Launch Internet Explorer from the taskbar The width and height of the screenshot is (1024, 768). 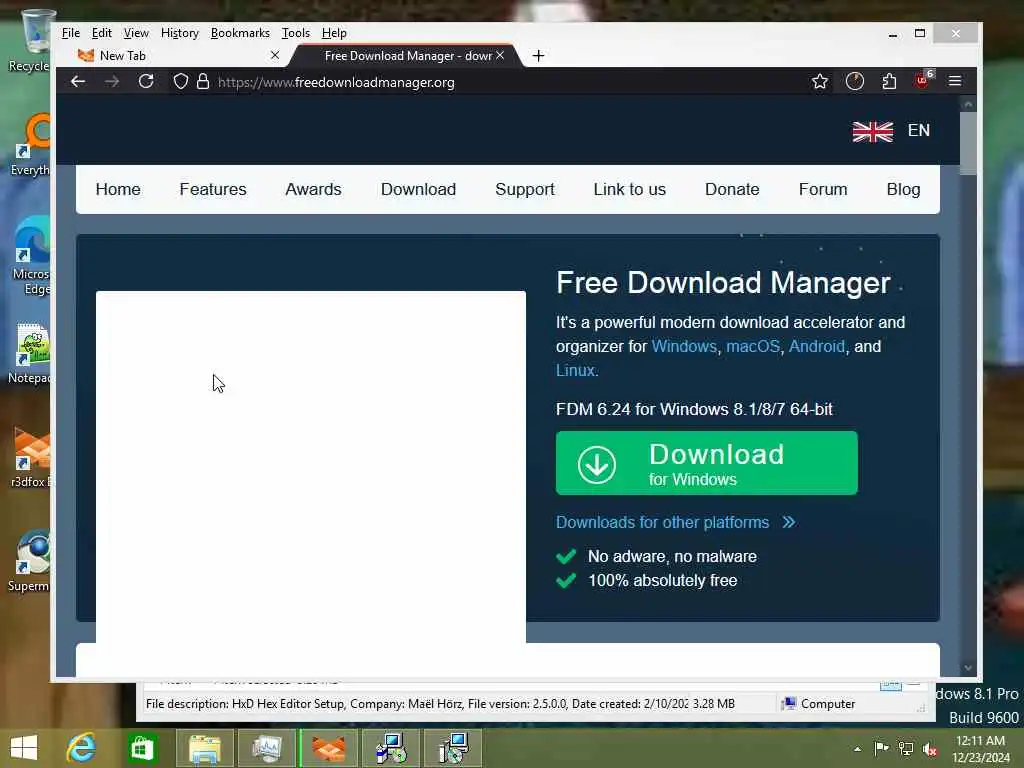coord(81,748)
